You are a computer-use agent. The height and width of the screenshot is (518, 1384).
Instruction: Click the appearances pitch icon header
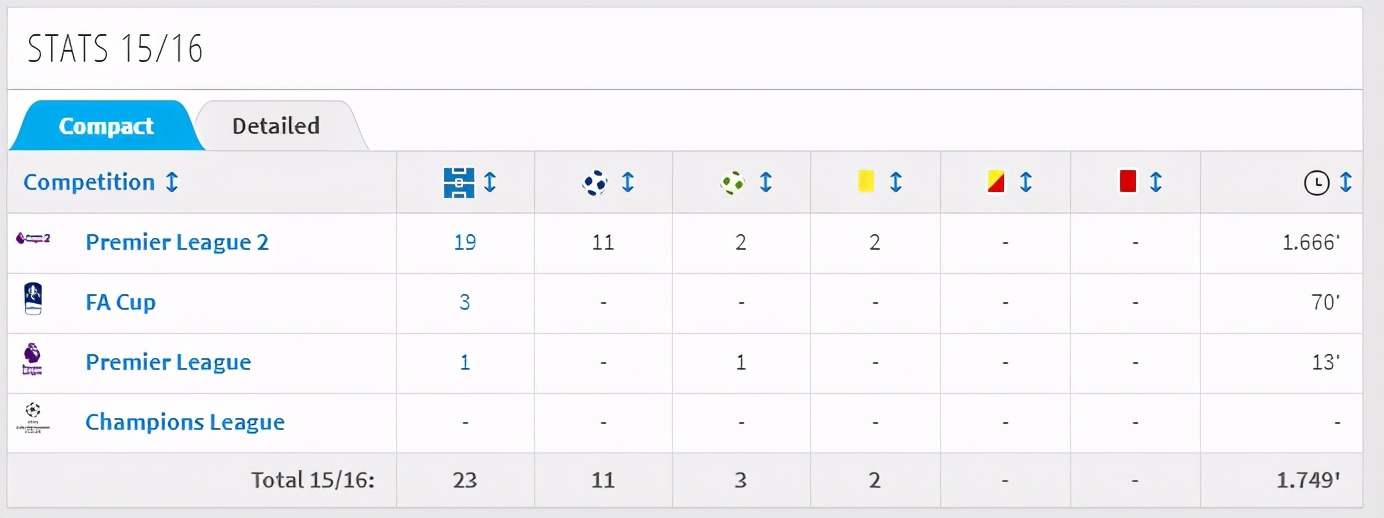click(458, 182)
